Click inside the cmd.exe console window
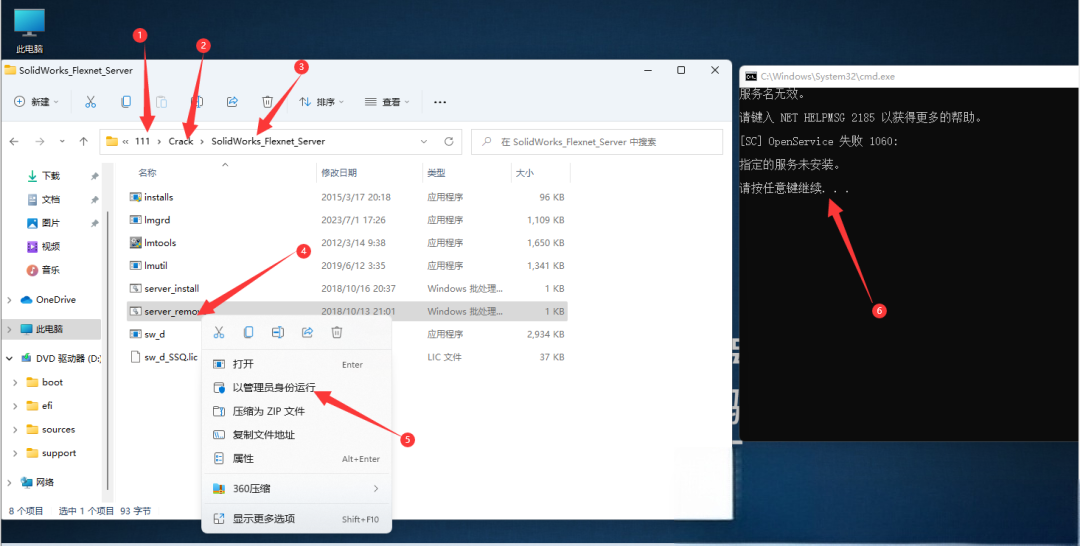 point(908,262)
